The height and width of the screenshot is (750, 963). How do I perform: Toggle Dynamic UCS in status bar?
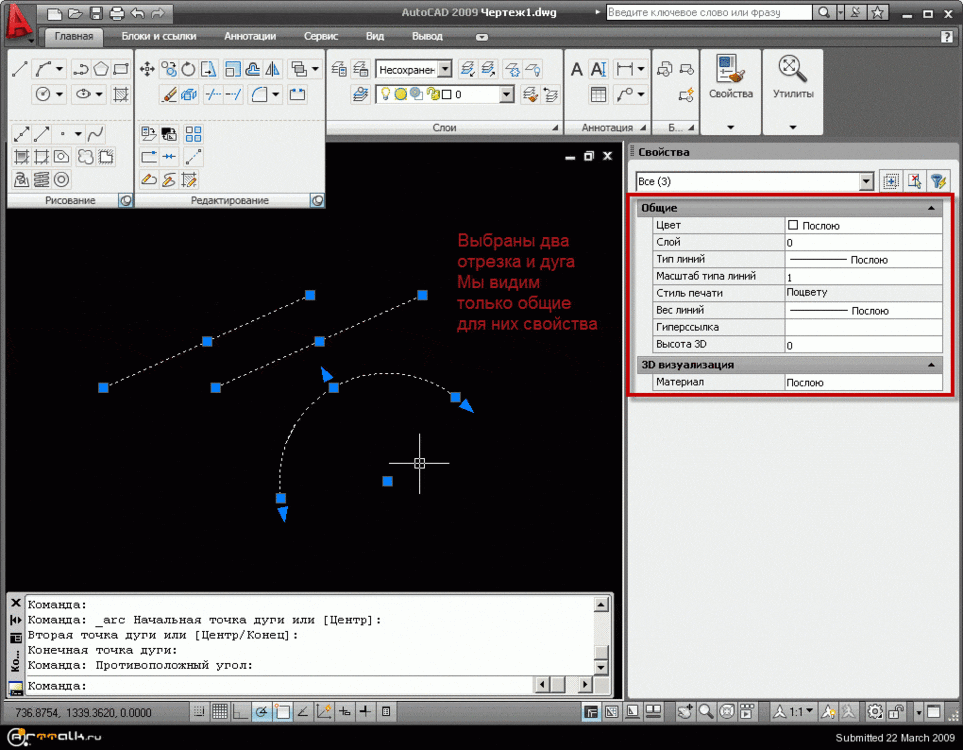click(324, 712)
